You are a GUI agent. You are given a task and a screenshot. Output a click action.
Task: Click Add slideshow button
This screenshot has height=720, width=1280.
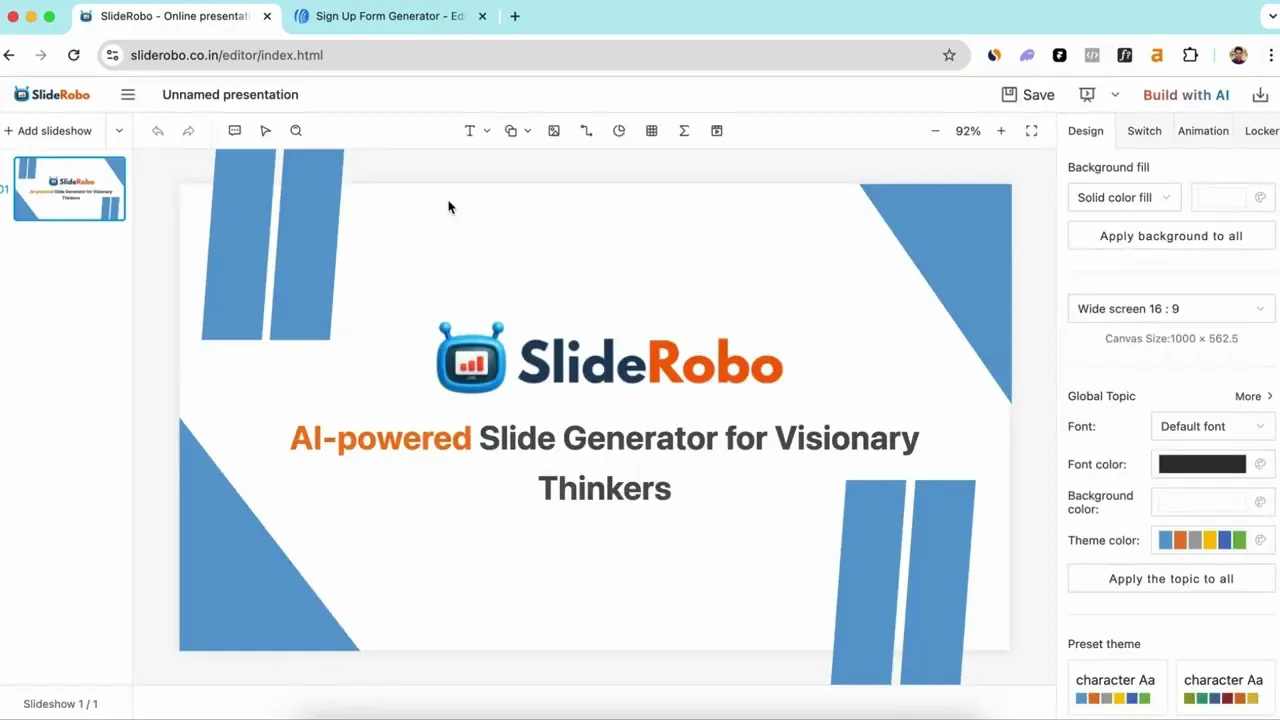(48, 131)
